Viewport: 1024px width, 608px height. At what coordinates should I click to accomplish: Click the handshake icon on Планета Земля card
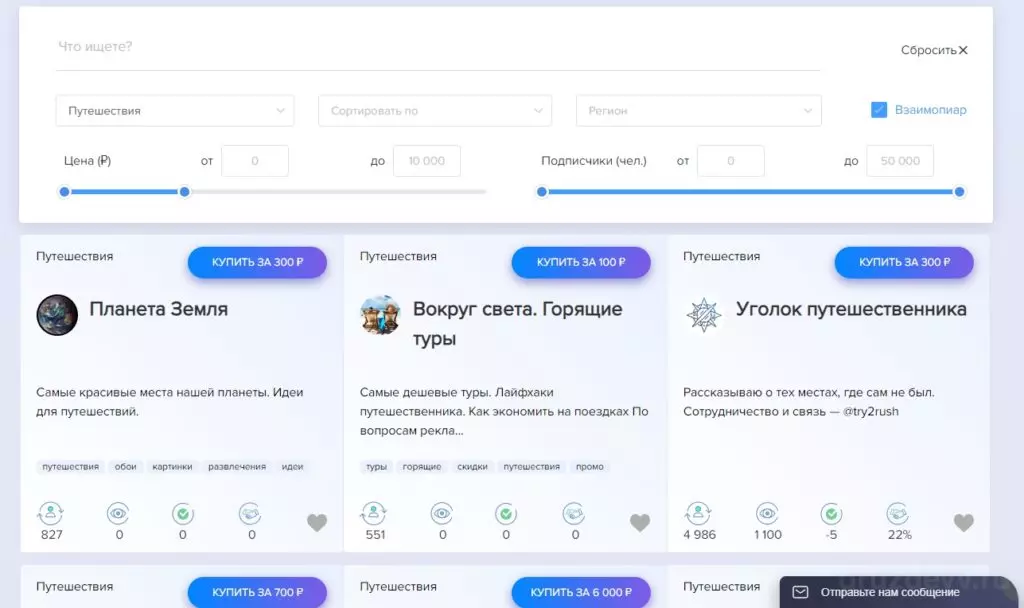[250, 514]
